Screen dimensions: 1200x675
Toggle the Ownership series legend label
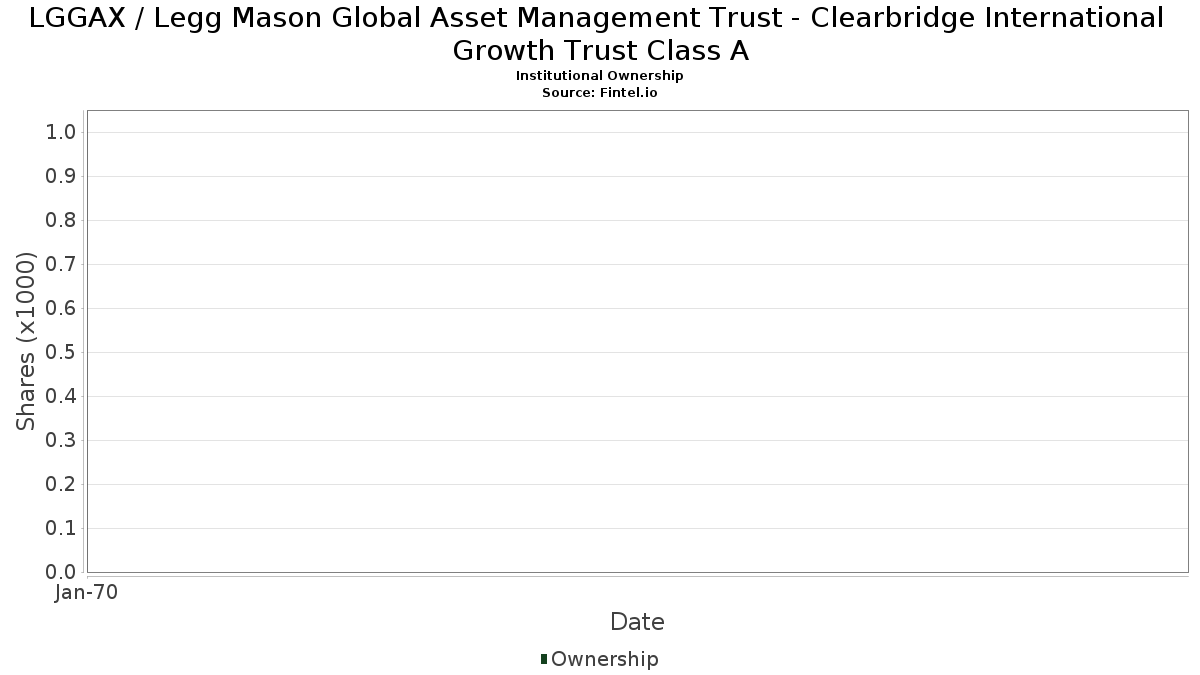pos(604,659)
